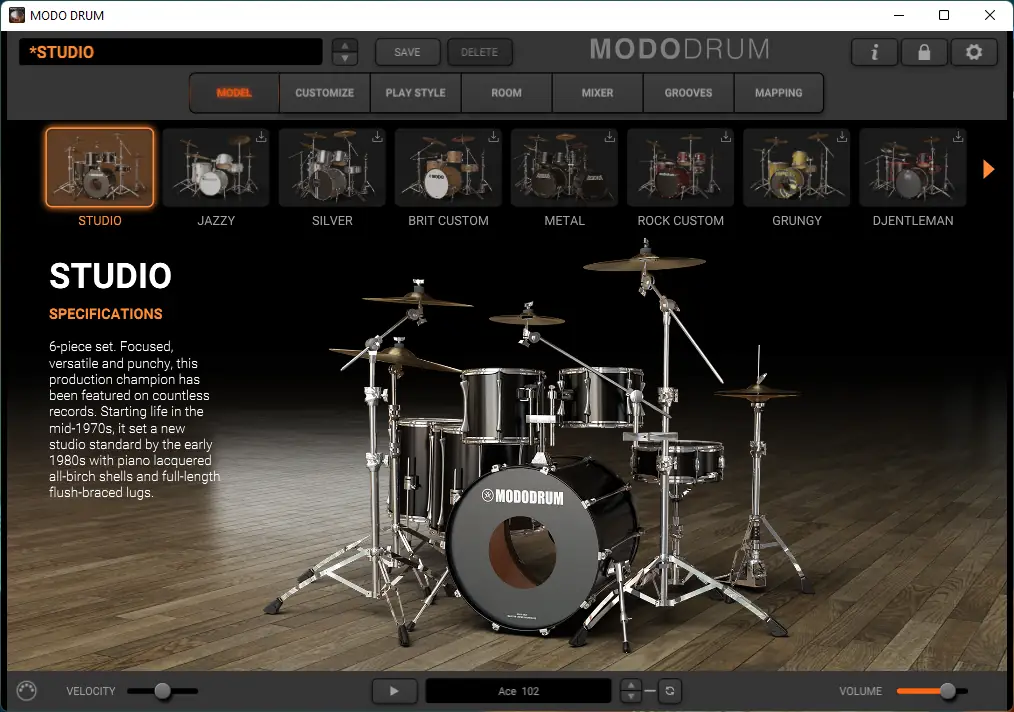1014x712 pixels.
Task: Click the DELETE button
Action: (479, 52)
